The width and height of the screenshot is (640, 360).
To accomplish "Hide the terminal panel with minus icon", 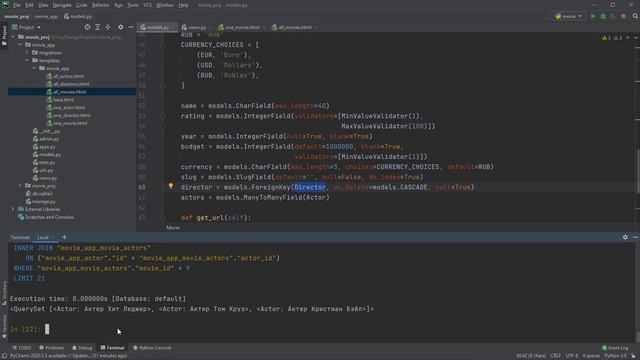I will tap(635, 237).
